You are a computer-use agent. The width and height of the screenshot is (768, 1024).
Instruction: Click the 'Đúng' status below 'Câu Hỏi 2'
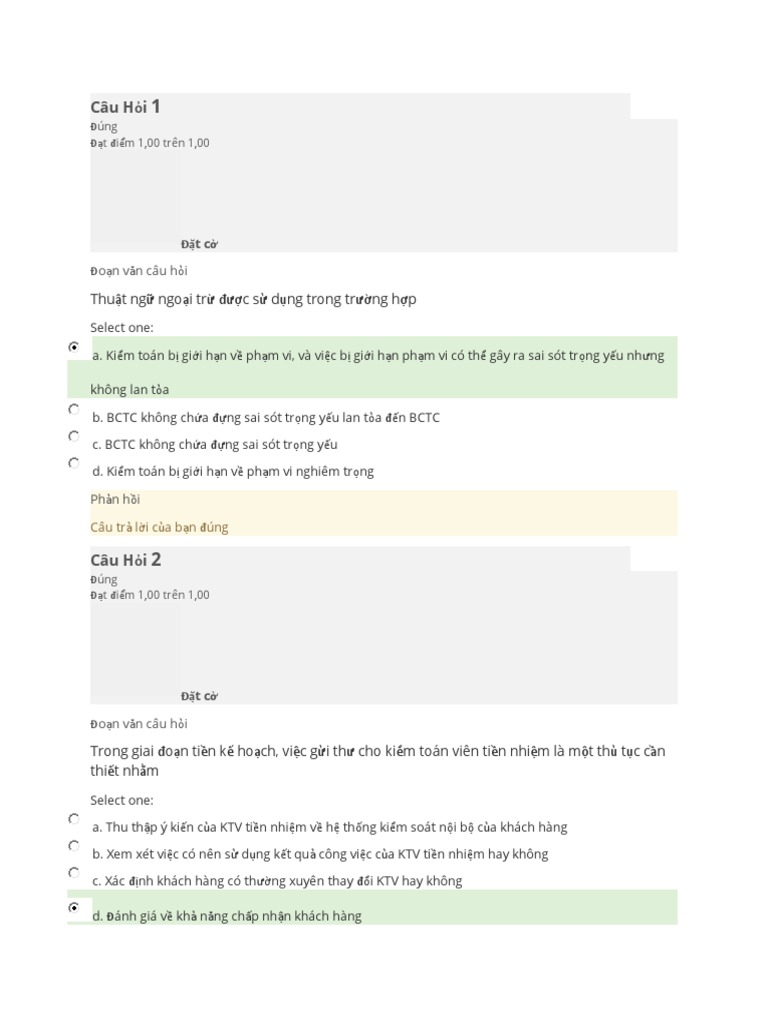(103, 579)
